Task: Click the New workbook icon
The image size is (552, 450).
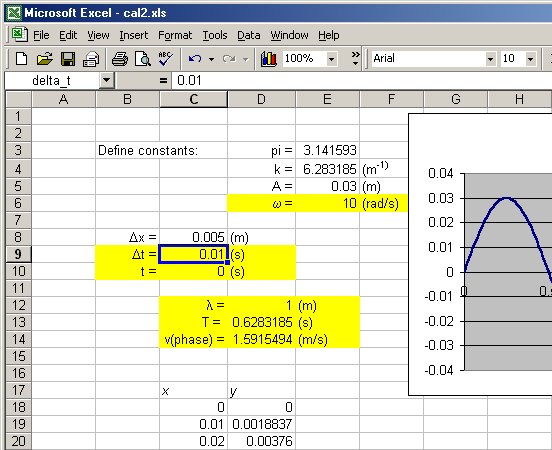Action: [x=21, y=59]
